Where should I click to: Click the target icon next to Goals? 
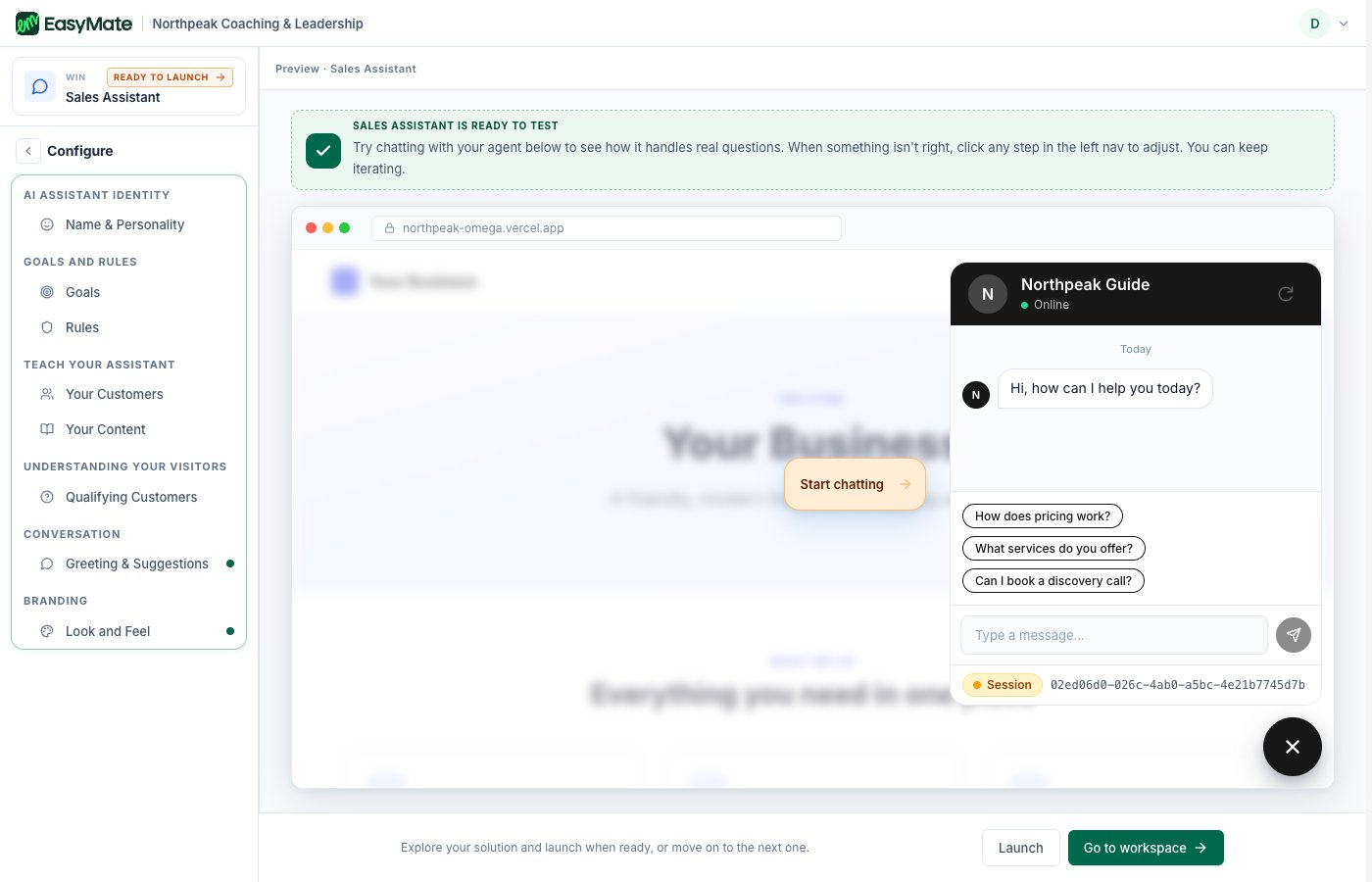[x=47, y=292]
